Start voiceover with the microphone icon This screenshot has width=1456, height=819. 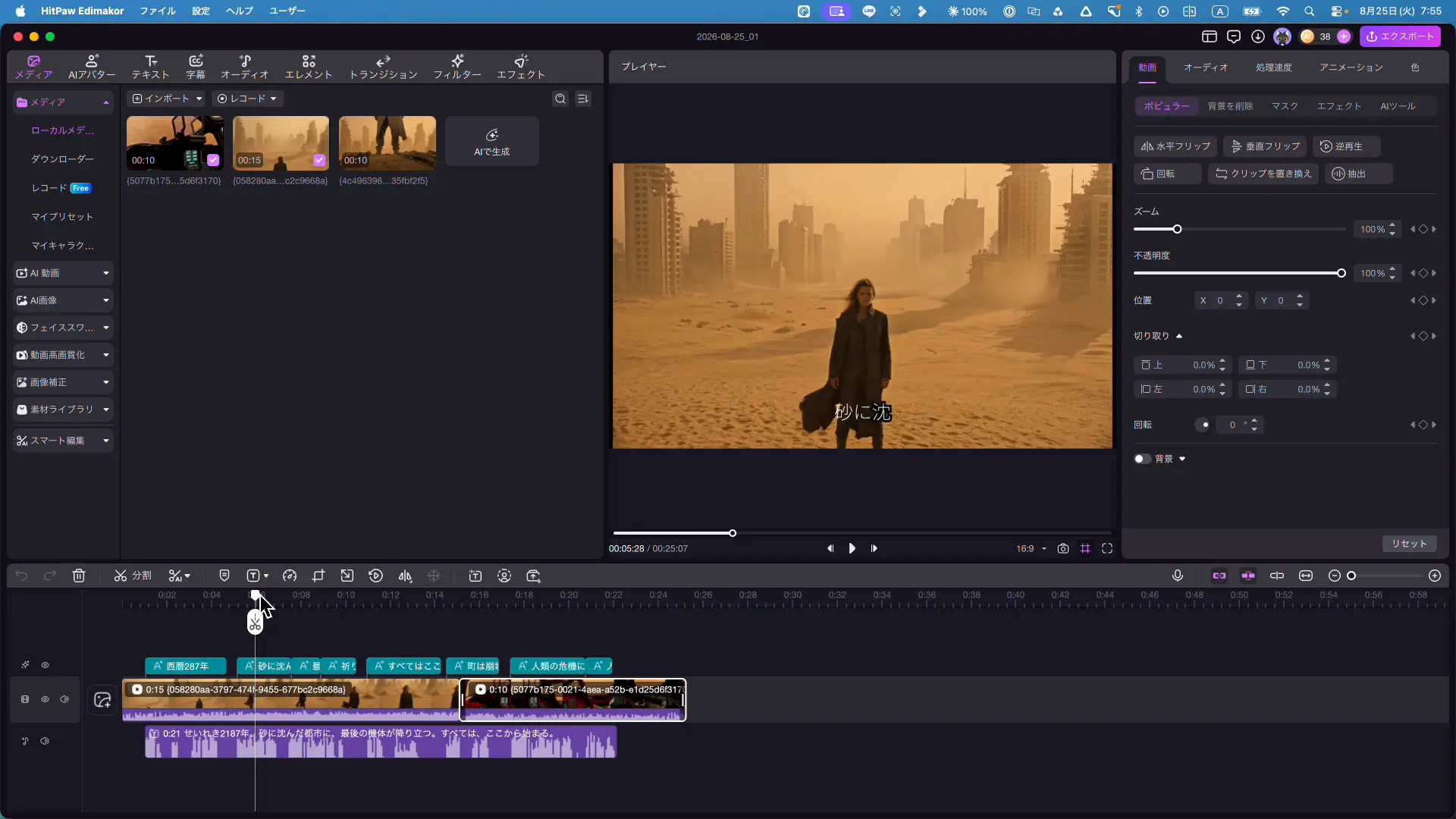1178,576
